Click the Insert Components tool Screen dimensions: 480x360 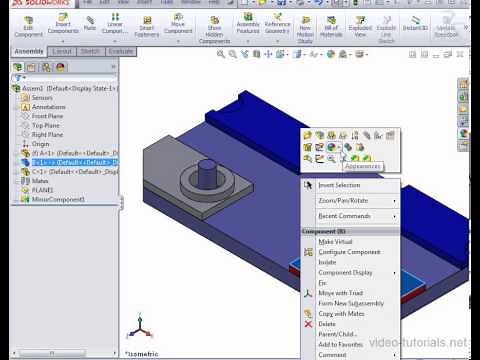click(63, 23)
